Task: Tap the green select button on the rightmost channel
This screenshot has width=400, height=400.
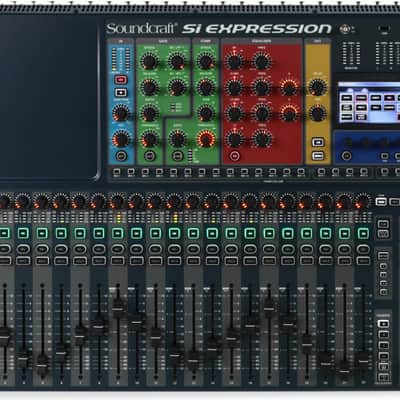Action: (363, 233)
